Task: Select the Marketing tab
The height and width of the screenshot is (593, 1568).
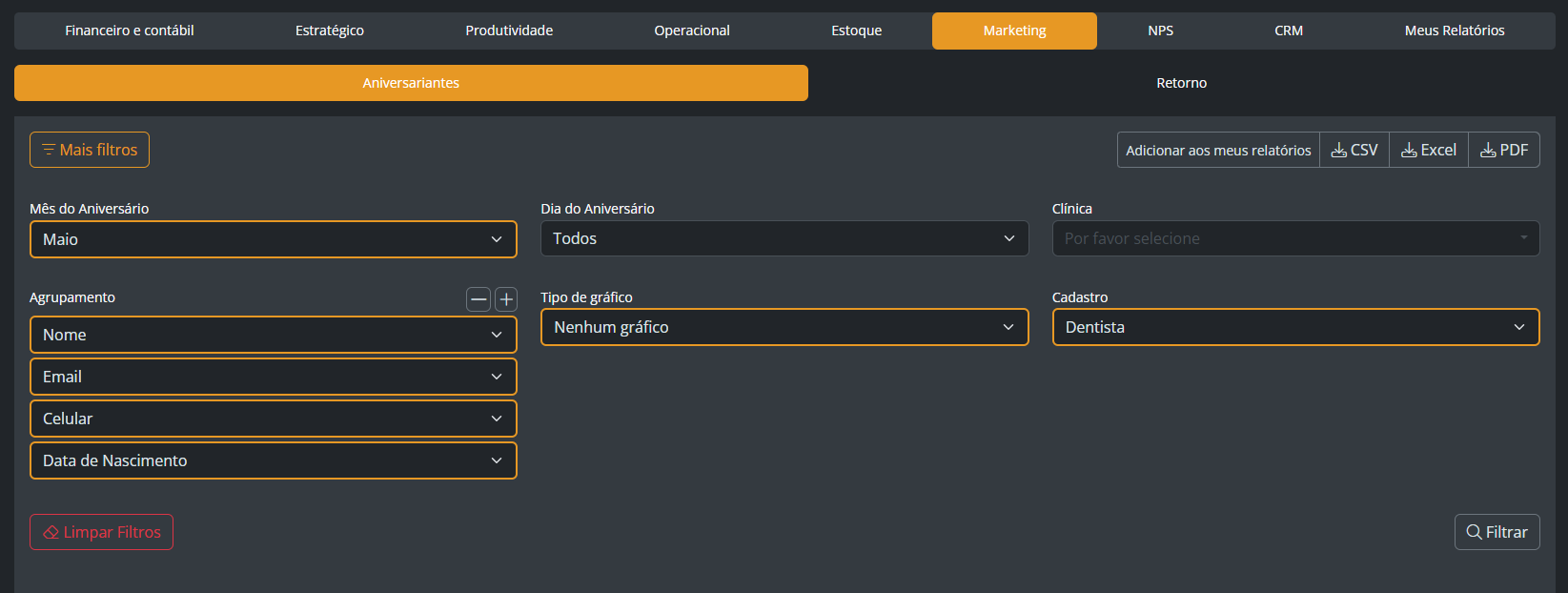Action: 1014,31
